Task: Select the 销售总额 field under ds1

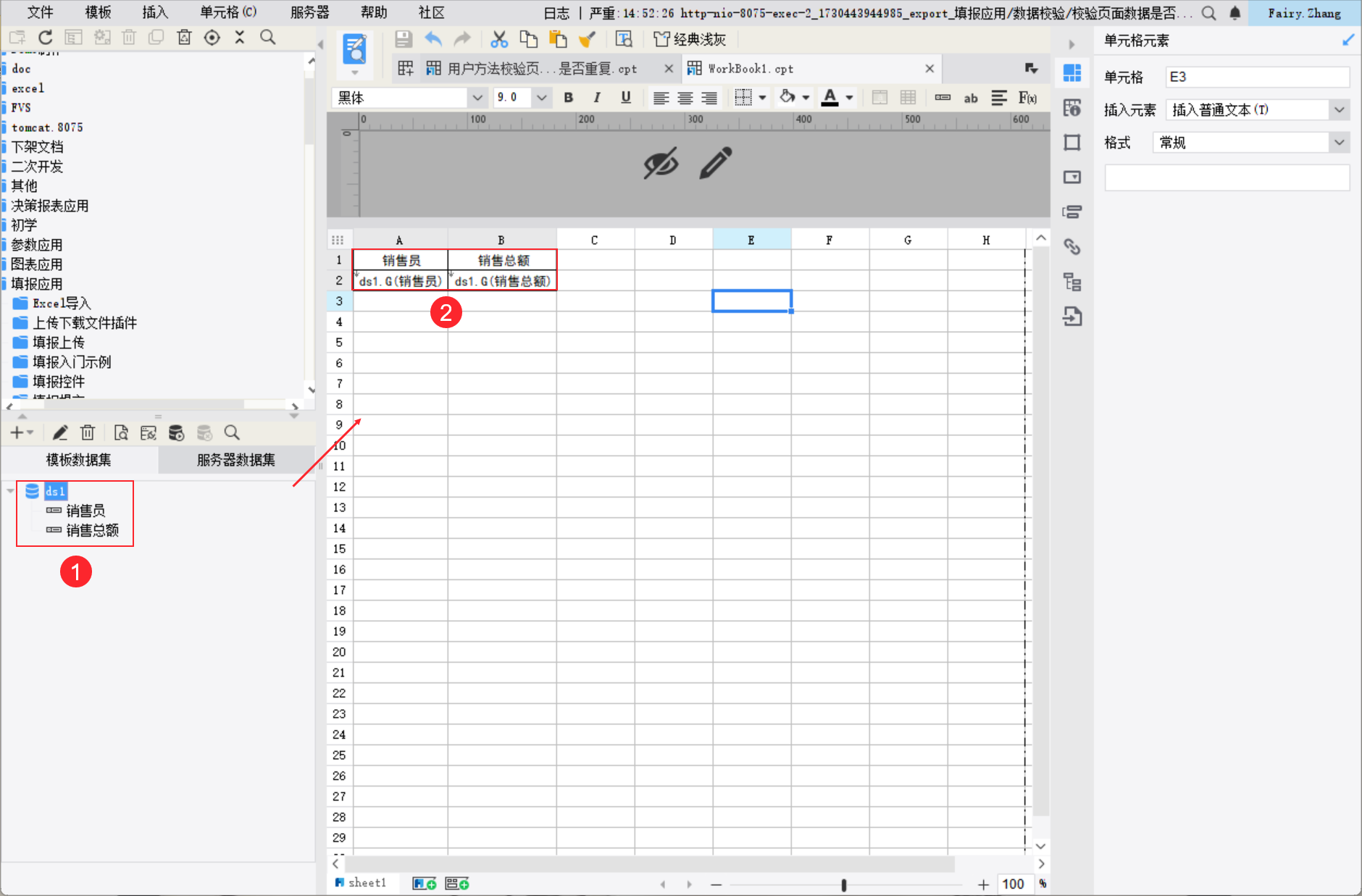Action: pos(92,530)
